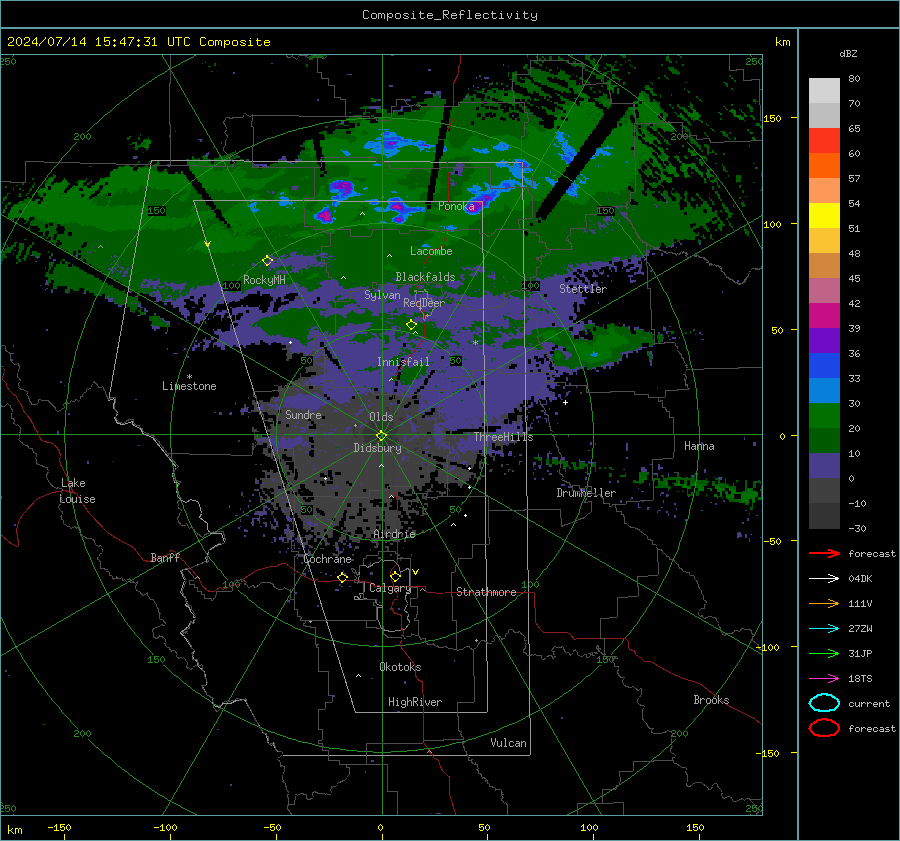Click the Hanna label
Viewport: 900px width, 841px height.
coord(699,446)
